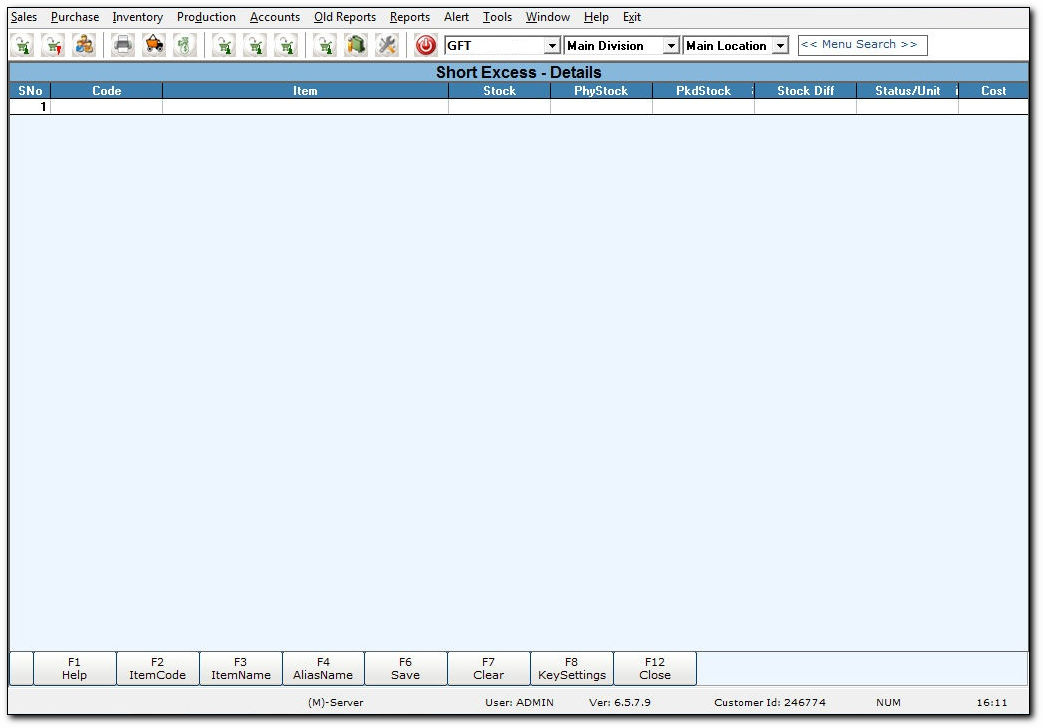The image size is (1043, 728).
Task: Click the Stock Diff column header
Action: pos(806,91)
